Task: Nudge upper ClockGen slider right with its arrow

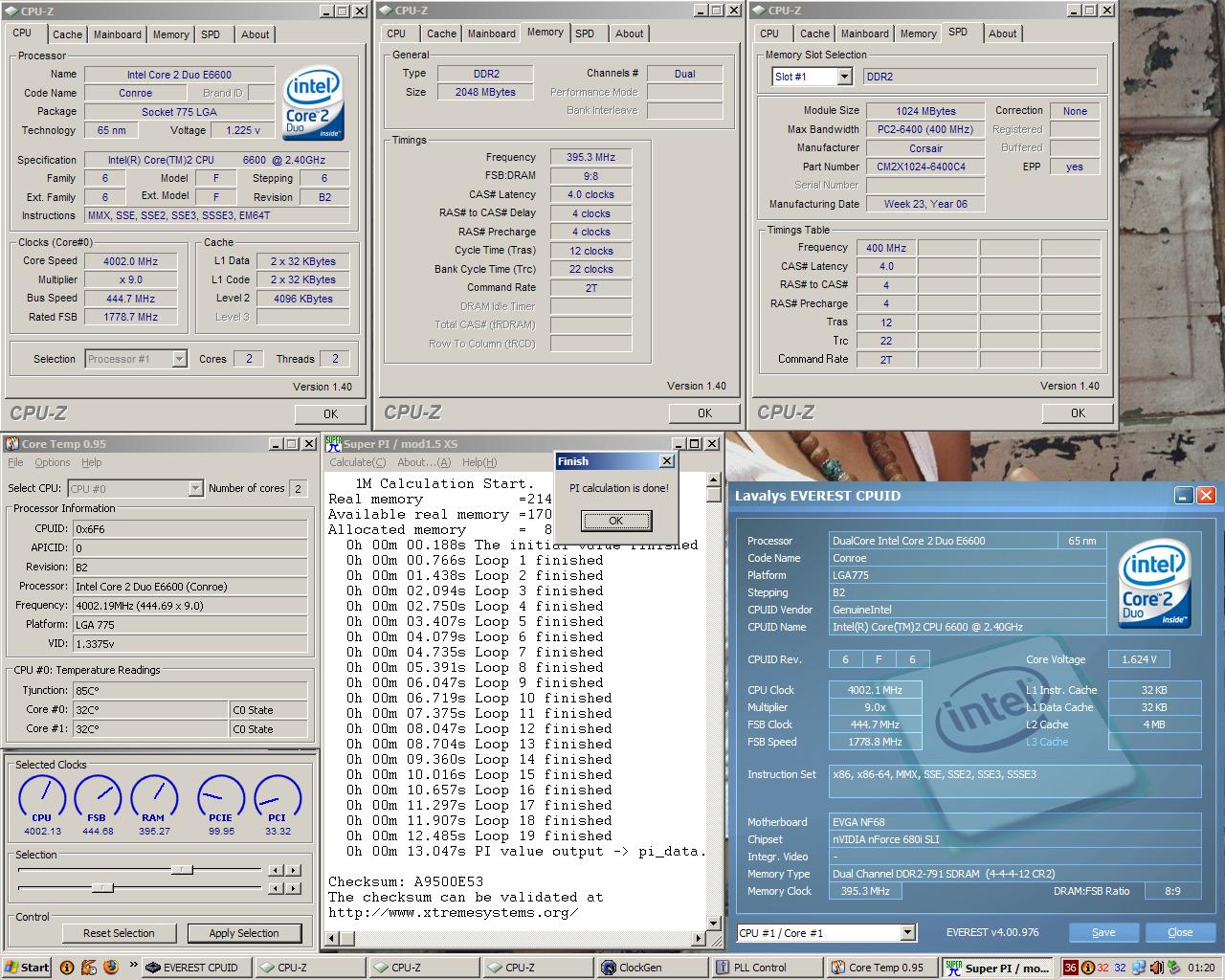Action: 293,871
